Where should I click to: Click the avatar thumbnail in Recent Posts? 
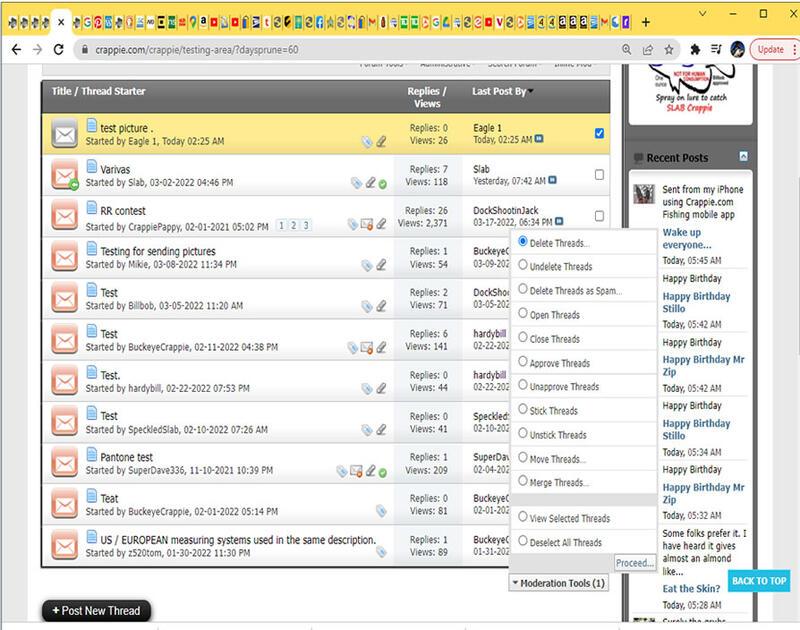pyautogui.click(x=644, y=194)
